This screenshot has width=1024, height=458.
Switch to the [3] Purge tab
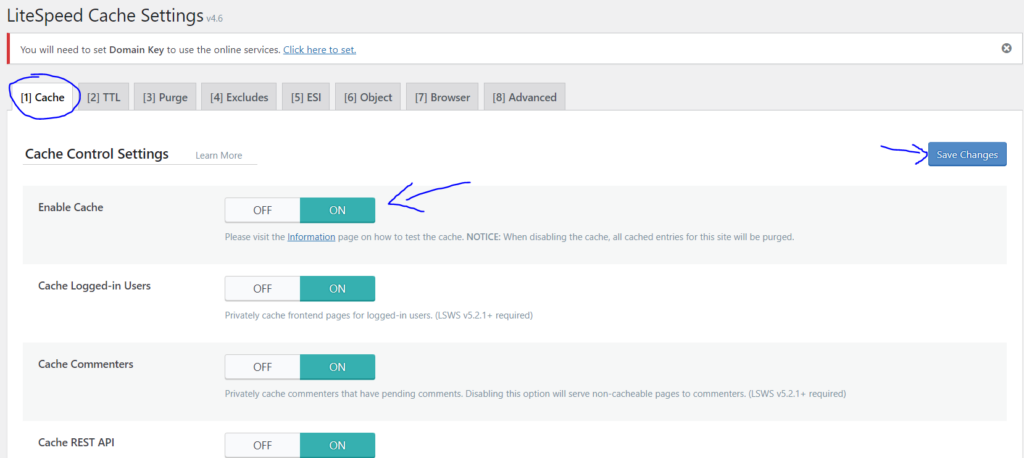click(165, 97)
